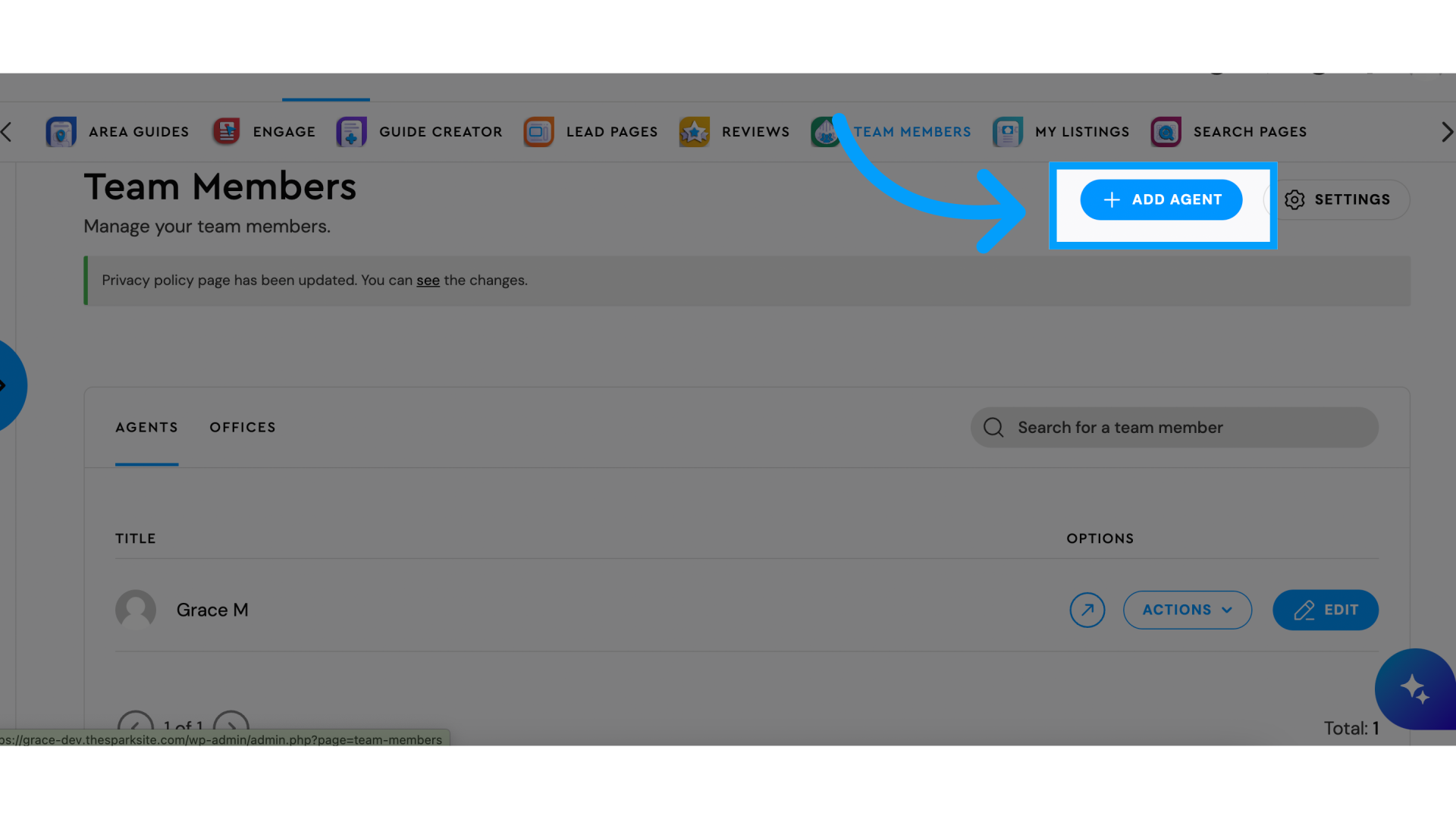
Task: Click the My Listings icon
Action: click(1007, 131)
